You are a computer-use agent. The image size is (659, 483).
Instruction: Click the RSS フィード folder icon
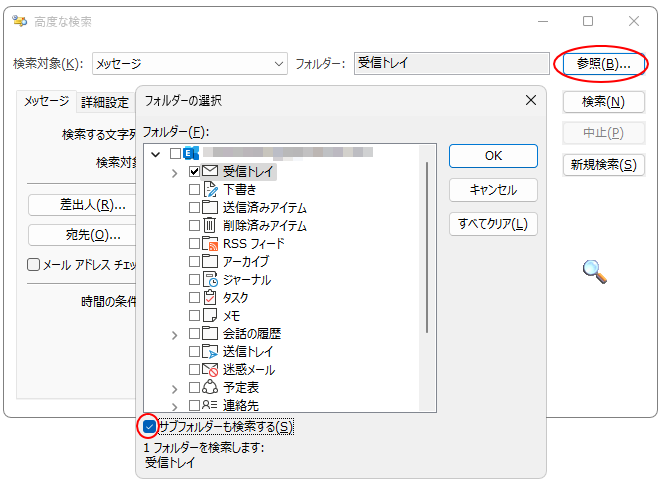pos(210,243)
